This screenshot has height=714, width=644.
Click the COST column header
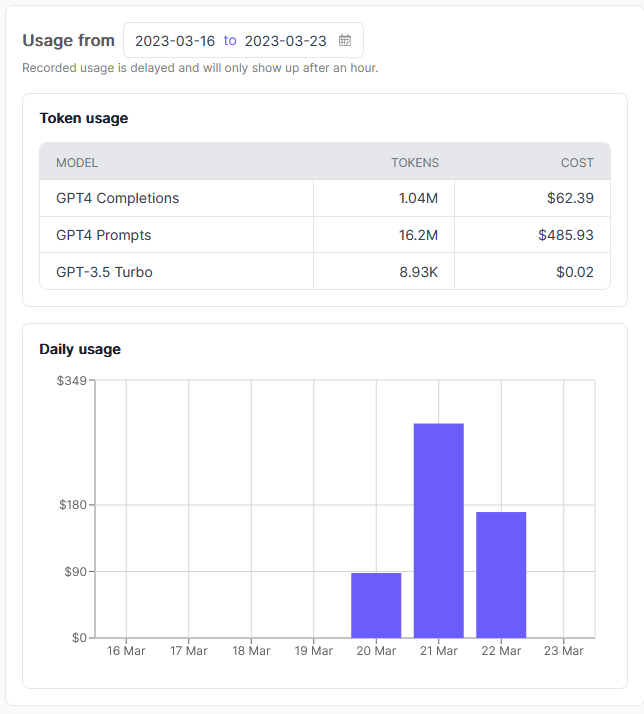[577, 162]
